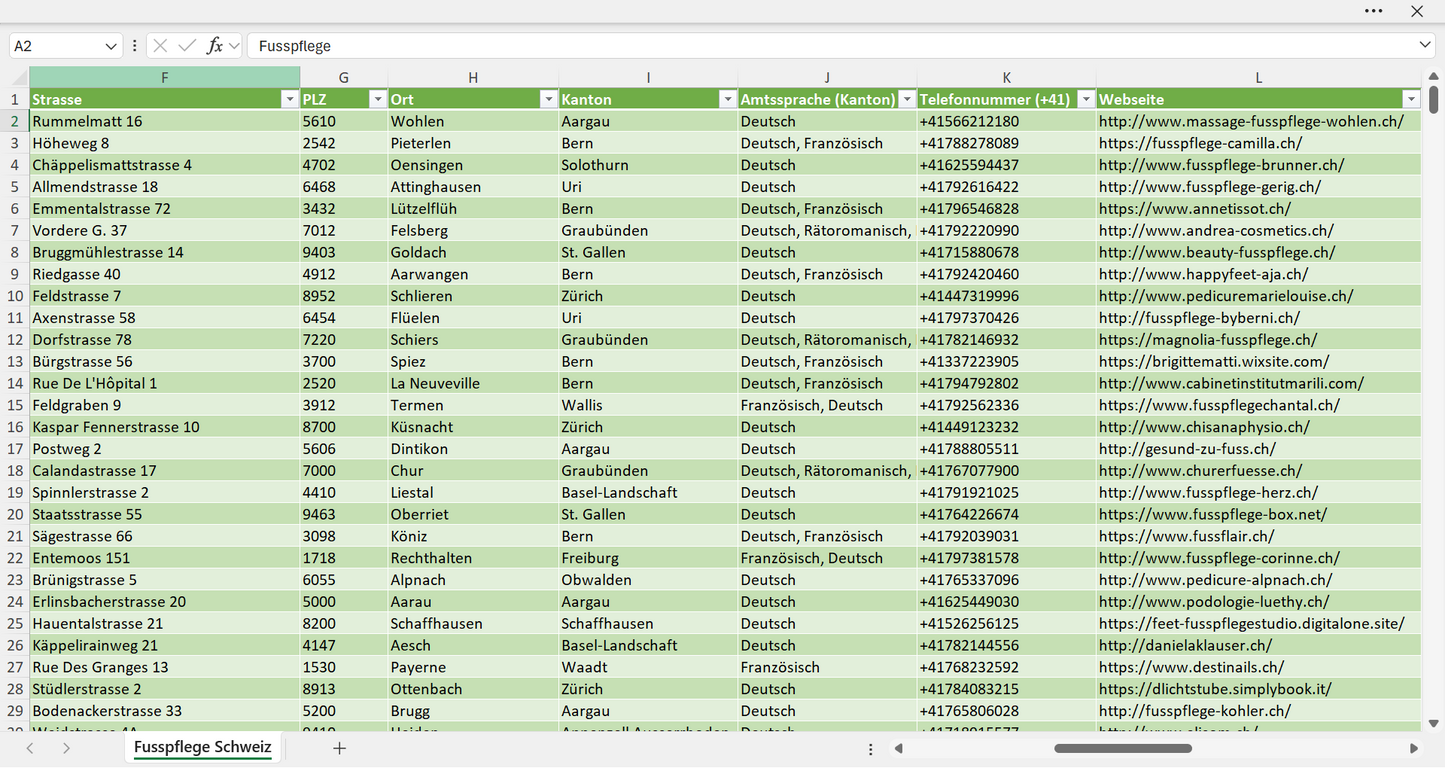The height and width of the screenshot is (768, 1445).
Task: Click the Name Box showing A2
Action: click(56, 46)
